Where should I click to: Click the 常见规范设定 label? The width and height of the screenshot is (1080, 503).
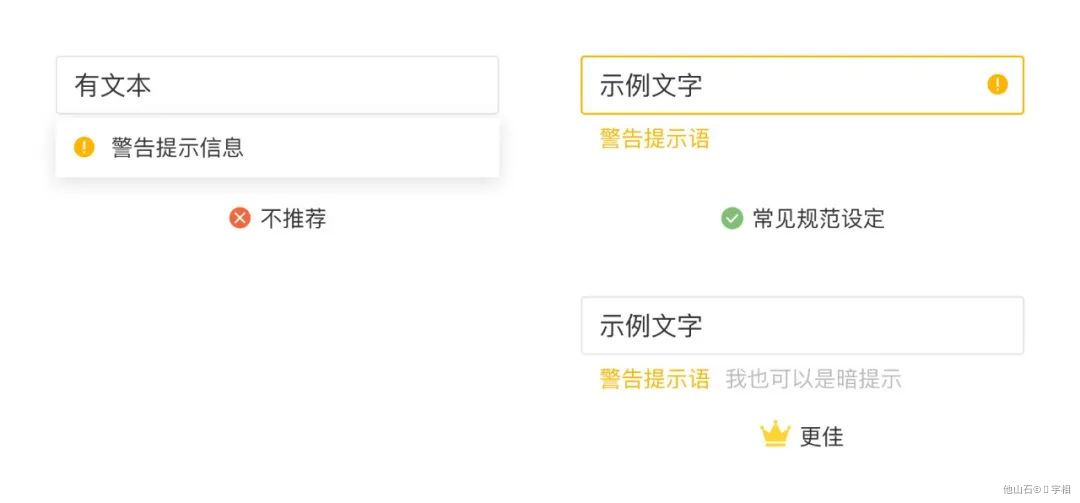818,218
